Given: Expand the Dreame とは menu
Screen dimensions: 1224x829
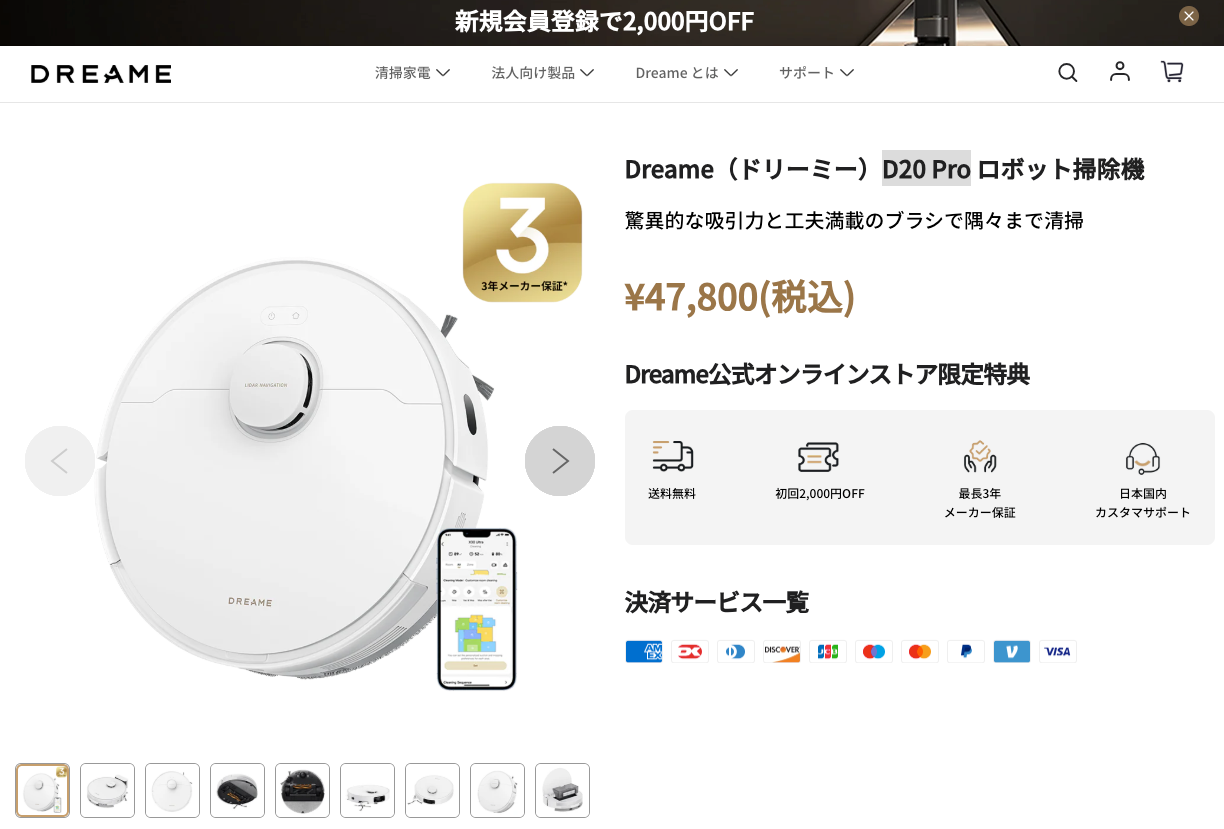Looking at the screenshot, I should coord(687,73).
